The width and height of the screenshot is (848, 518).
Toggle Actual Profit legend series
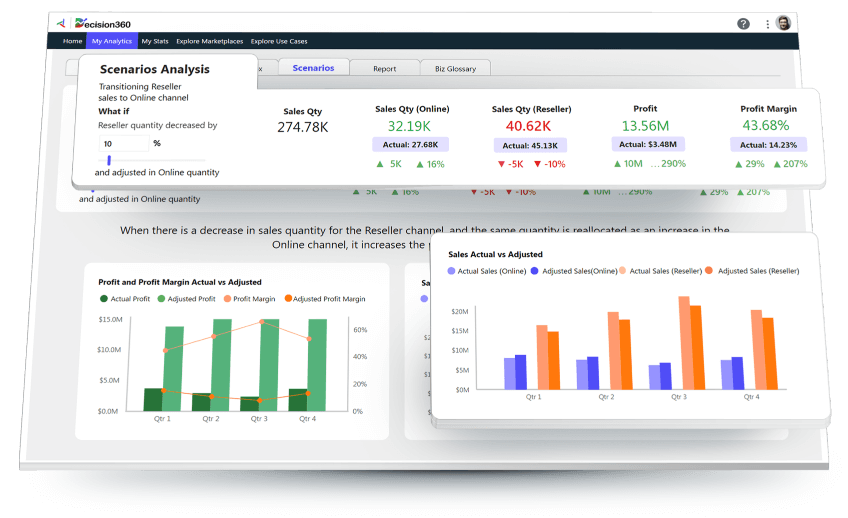tap(104, 299)
